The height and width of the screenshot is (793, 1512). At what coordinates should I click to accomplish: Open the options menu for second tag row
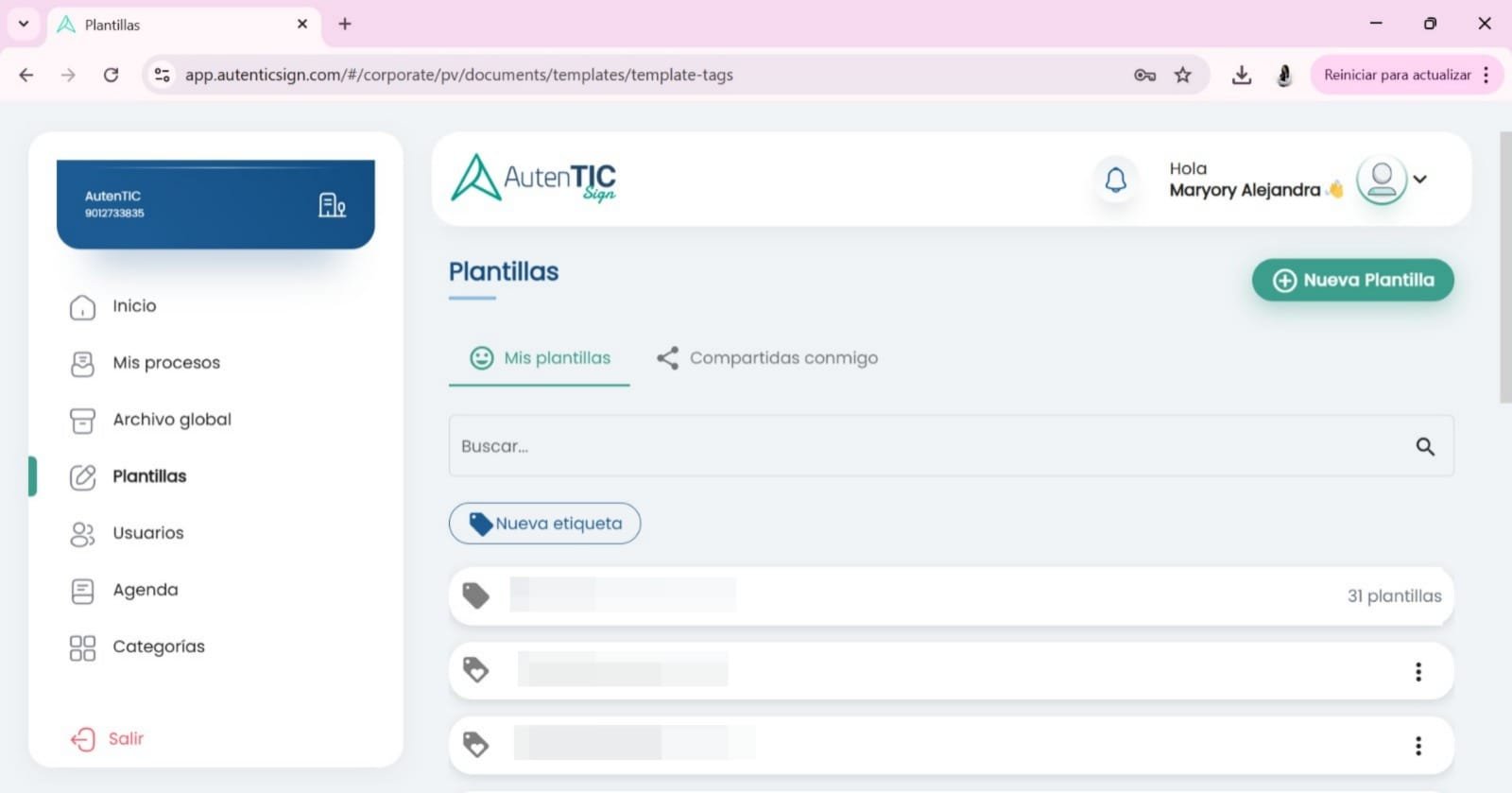coord(1417,672)
